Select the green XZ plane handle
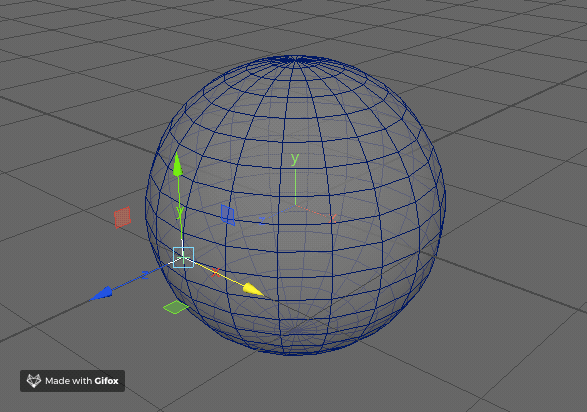This screenshot has width=587, height=412. 176,307
